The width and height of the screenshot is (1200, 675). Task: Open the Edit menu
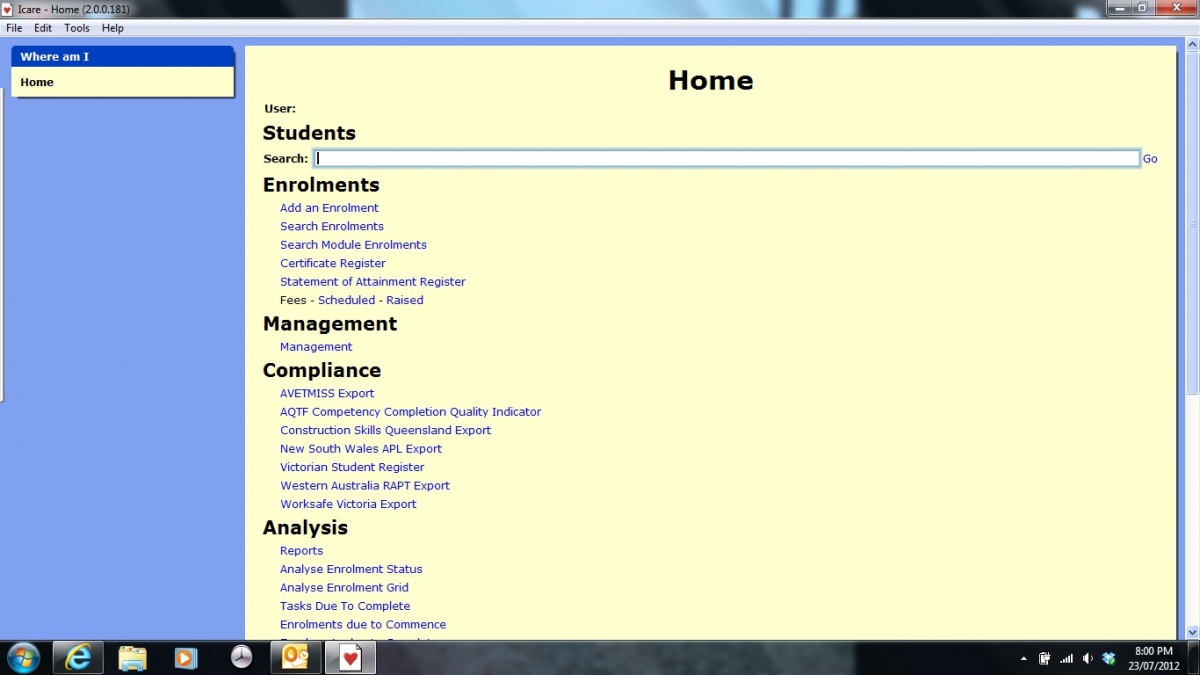coord(43,28)
